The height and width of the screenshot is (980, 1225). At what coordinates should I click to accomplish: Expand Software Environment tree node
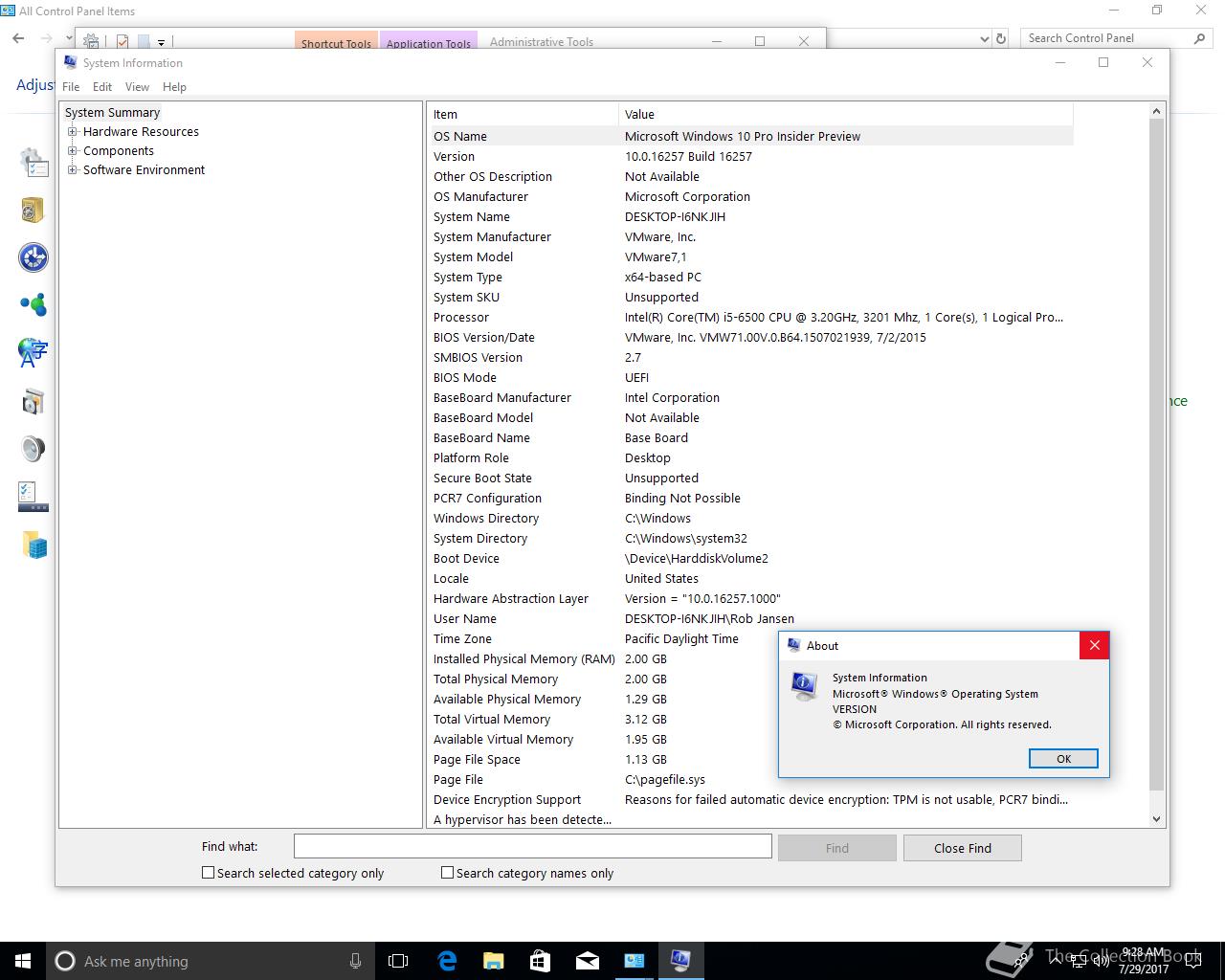73,170
